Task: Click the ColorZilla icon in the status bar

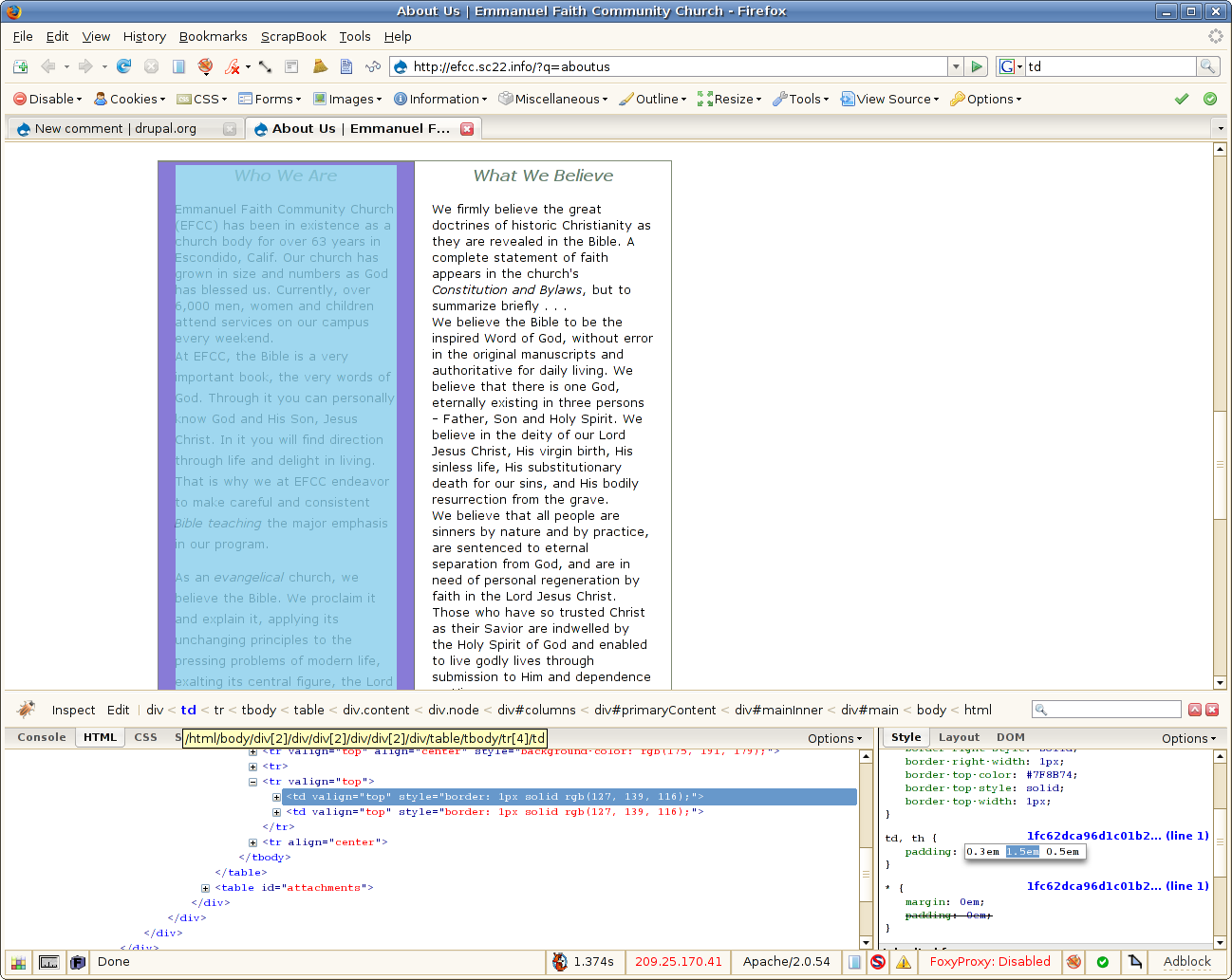Action: (19, 962)
